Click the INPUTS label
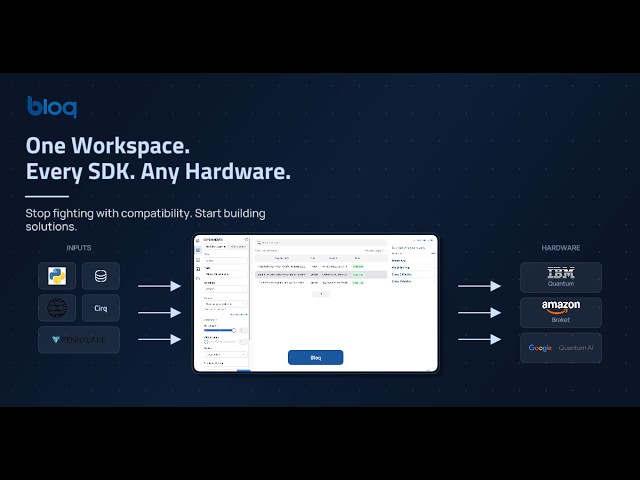640x480 pixels. pyautogui.click(x=79, y=248)
